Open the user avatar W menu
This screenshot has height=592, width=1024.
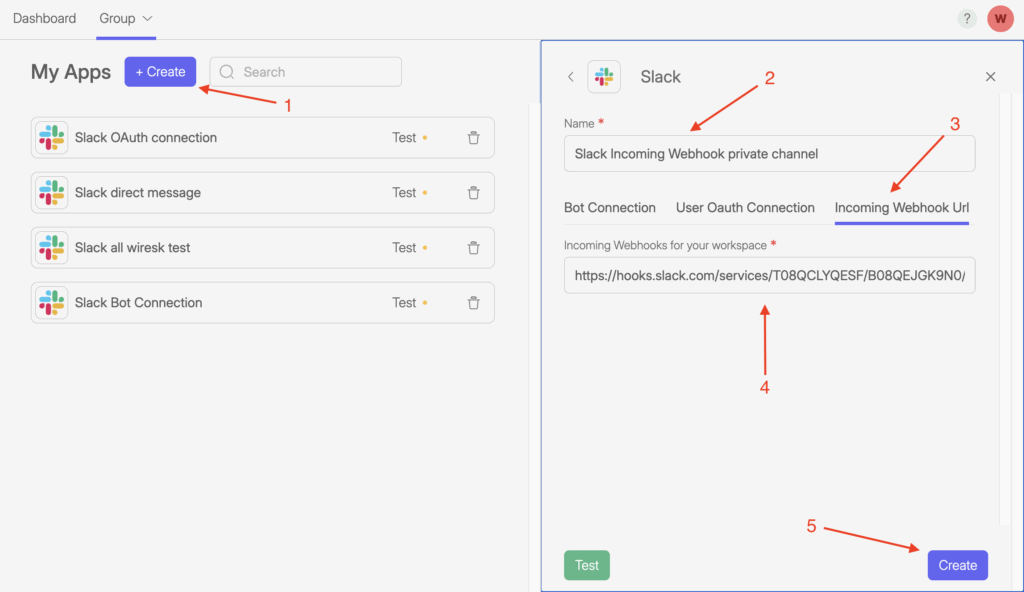(999, 19)
